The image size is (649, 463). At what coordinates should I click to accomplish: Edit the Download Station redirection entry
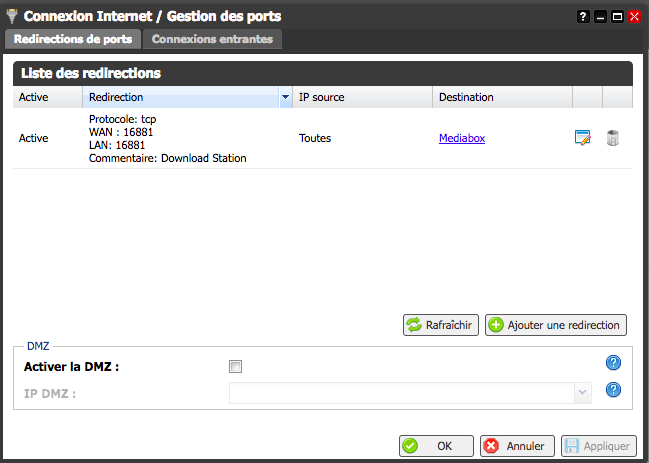click(x=583, y=138)
